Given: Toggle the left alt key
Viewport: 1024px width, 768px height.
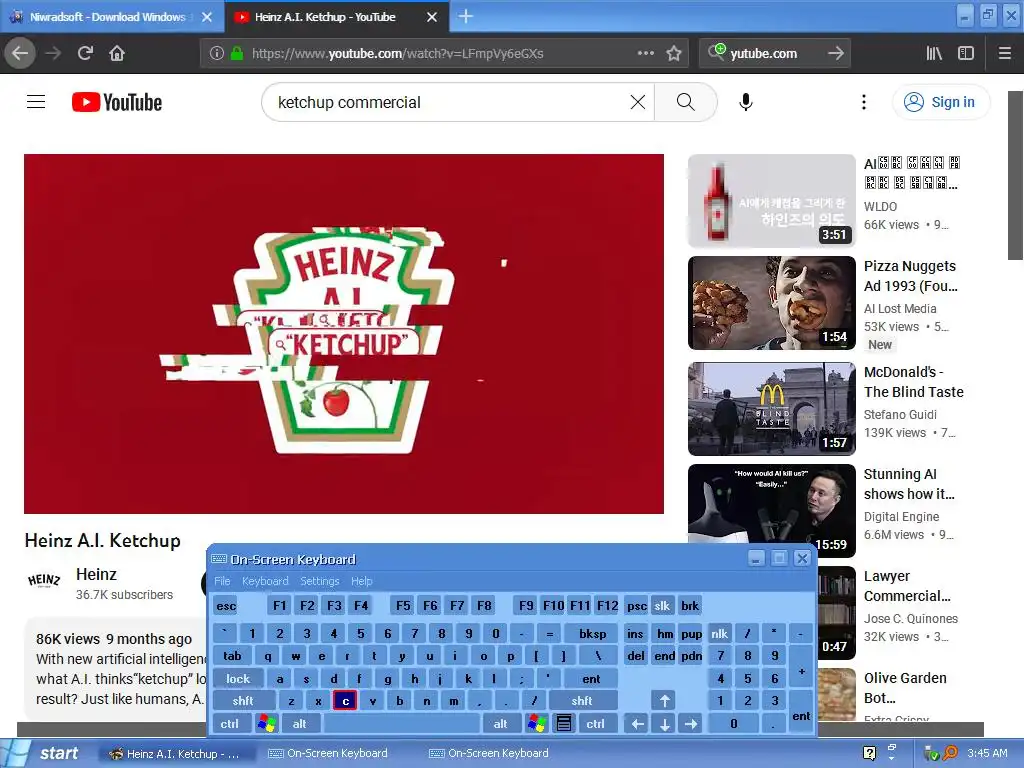Looking at the screenshot, I should coord(300,724).
